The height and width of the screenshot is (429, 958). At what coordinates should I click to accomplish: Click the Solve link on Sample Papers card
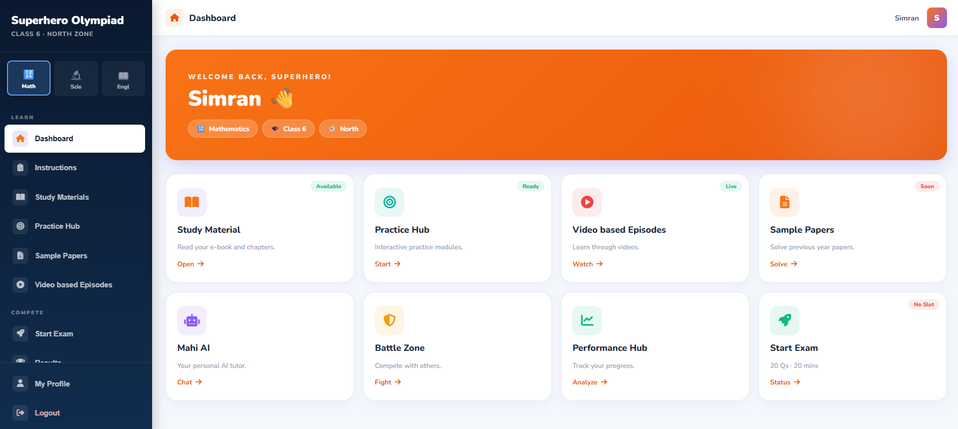click(x=784, y=264)
